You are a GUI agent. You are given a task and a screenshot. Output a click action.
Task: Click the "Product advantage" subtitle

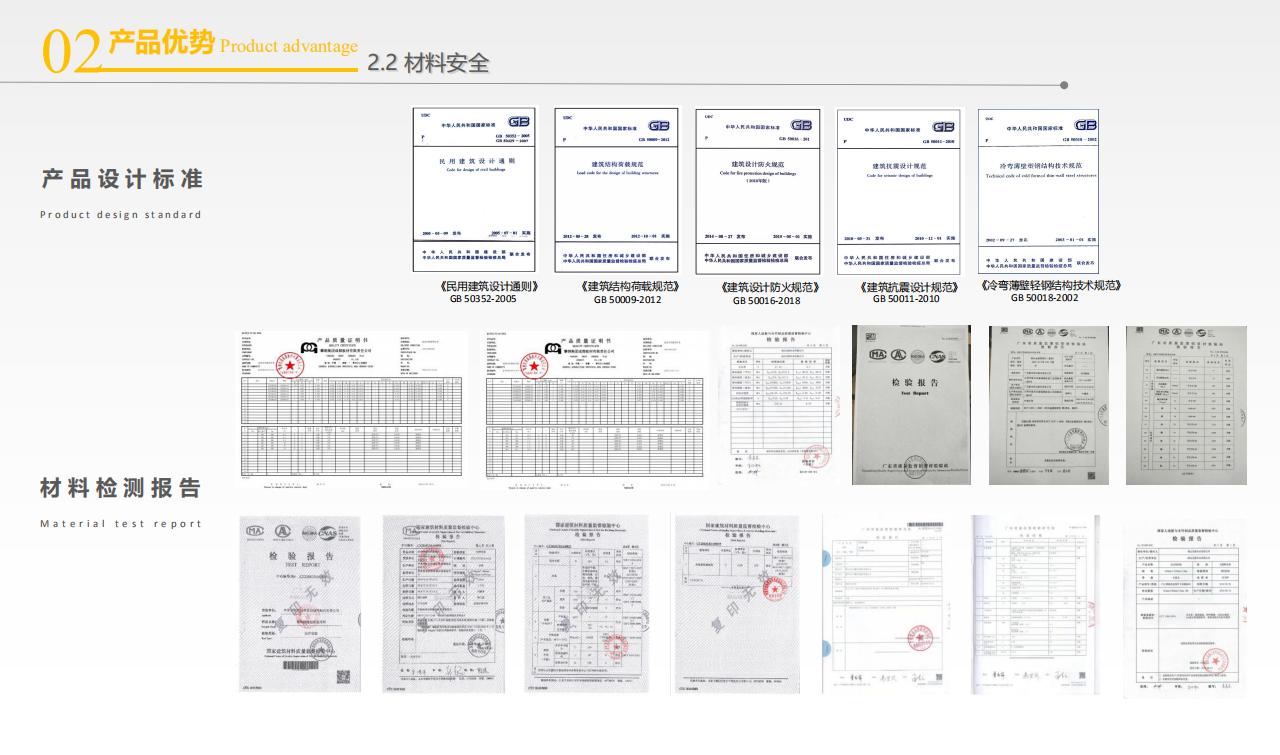[x=289, y=46]
